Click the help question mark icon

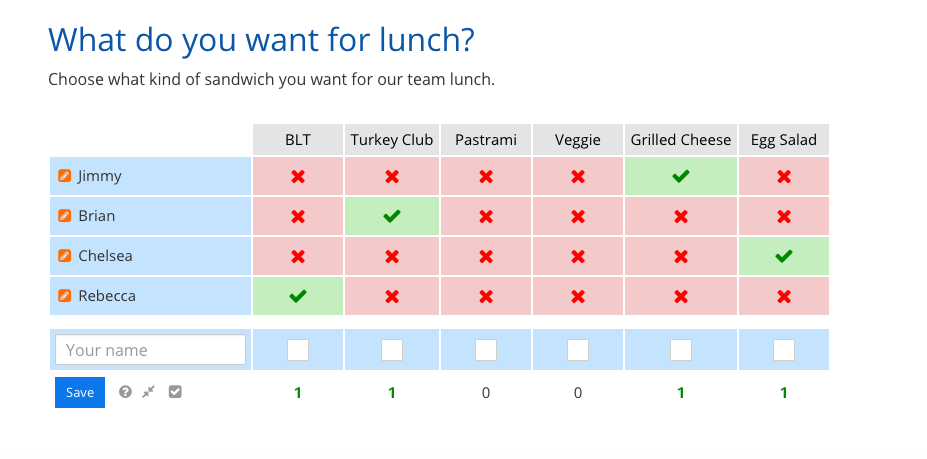click(x=125, y=392)
